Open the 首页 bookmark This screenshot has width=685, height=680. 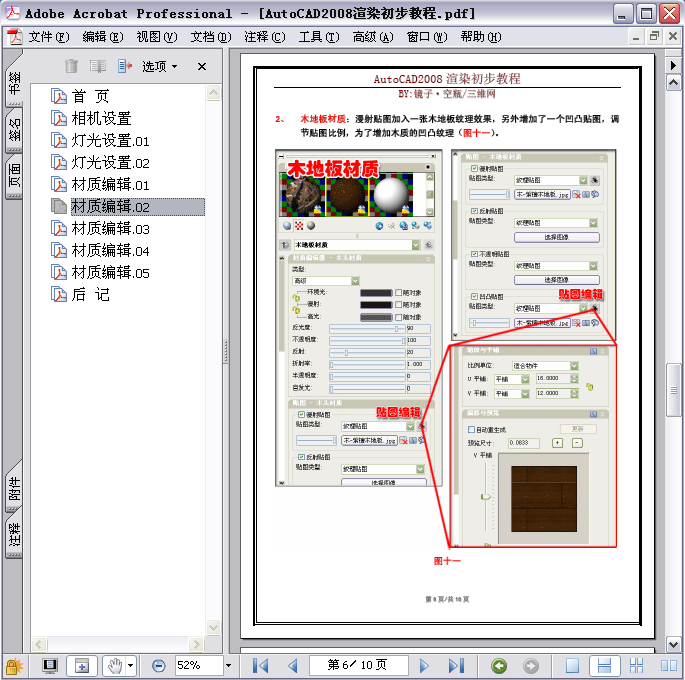pyautogui.click(x=90, y=96)
